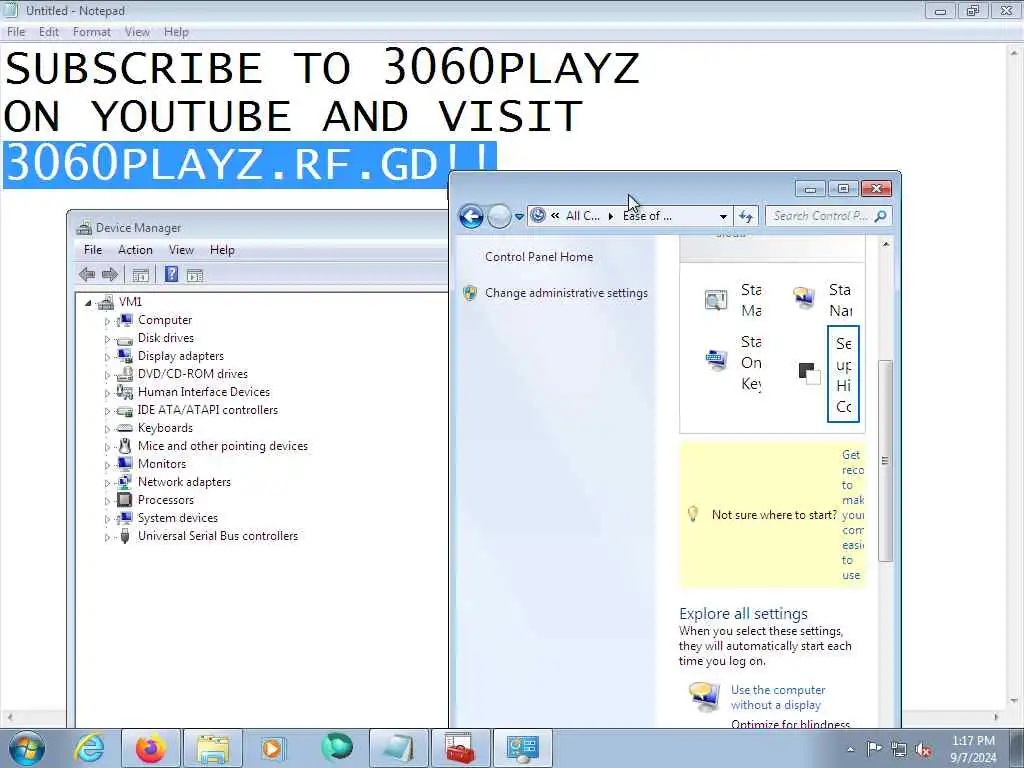Viewport: 1024px width, 768px height.
Task: Show hidden tray icons arrow
Action: click(850, 749)
